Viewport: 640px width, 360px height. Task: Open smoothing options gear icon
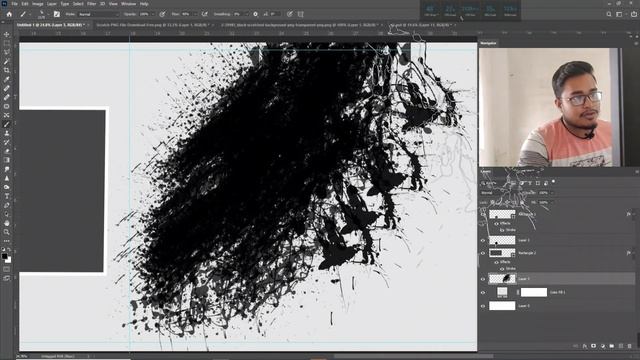click(256, 14)
